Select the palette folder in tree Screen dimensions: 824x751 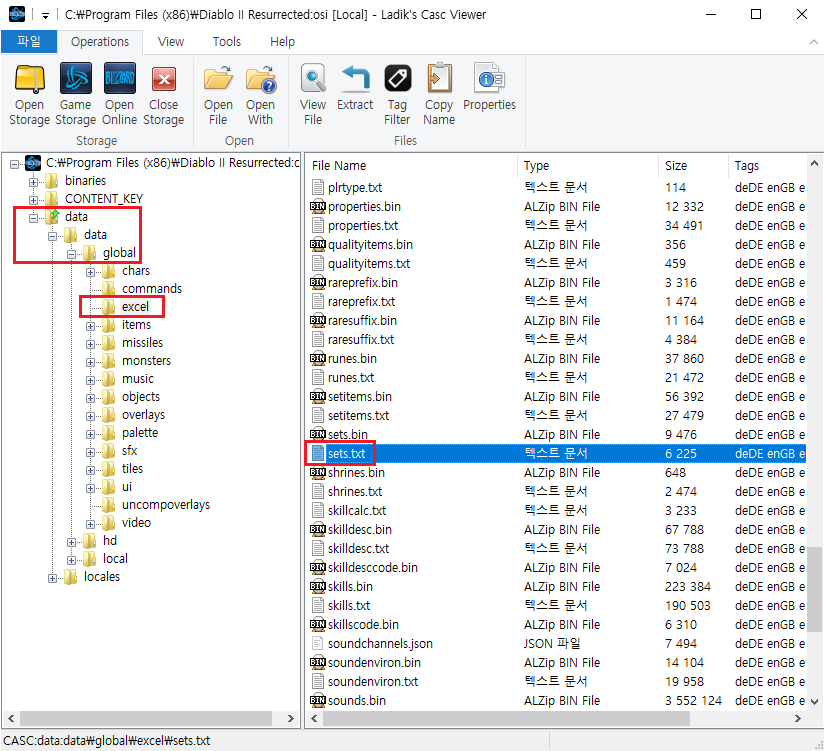click(139, 433)
